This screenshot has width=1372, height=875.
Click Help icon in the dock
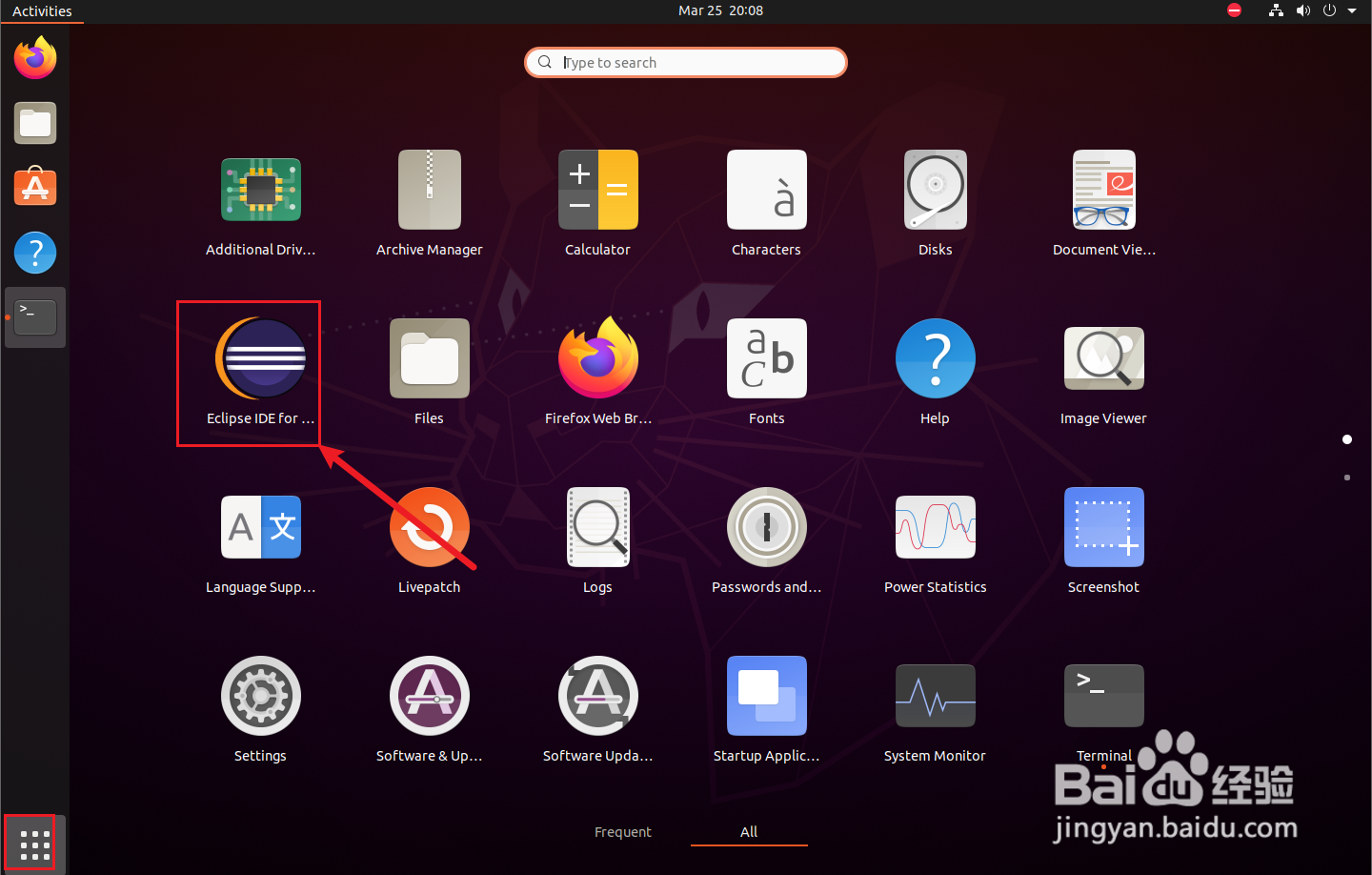(x=35, y=253)
